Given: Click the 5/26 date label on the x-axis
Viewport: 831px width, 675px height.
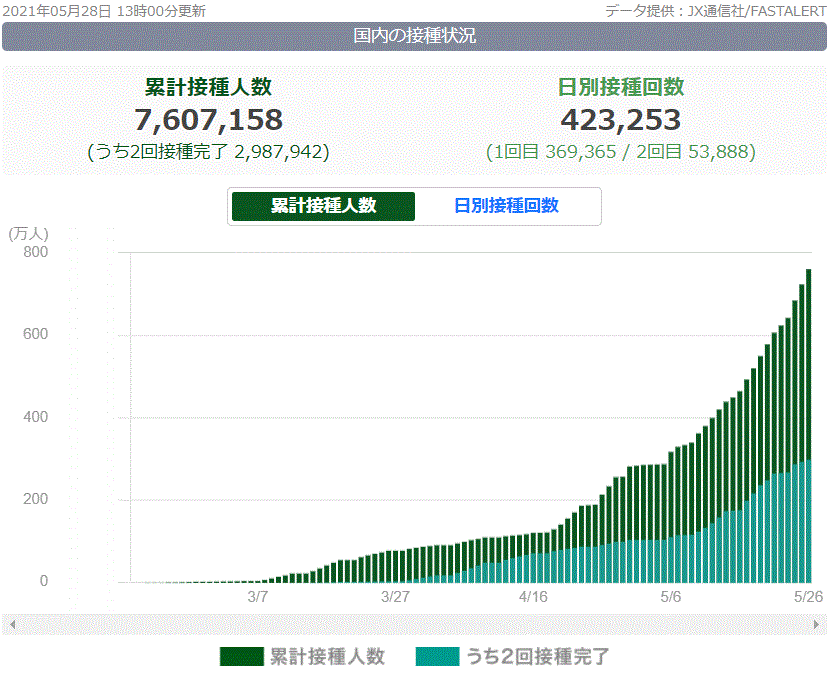Looking at the screenshot, I should (x=807, y=597).
